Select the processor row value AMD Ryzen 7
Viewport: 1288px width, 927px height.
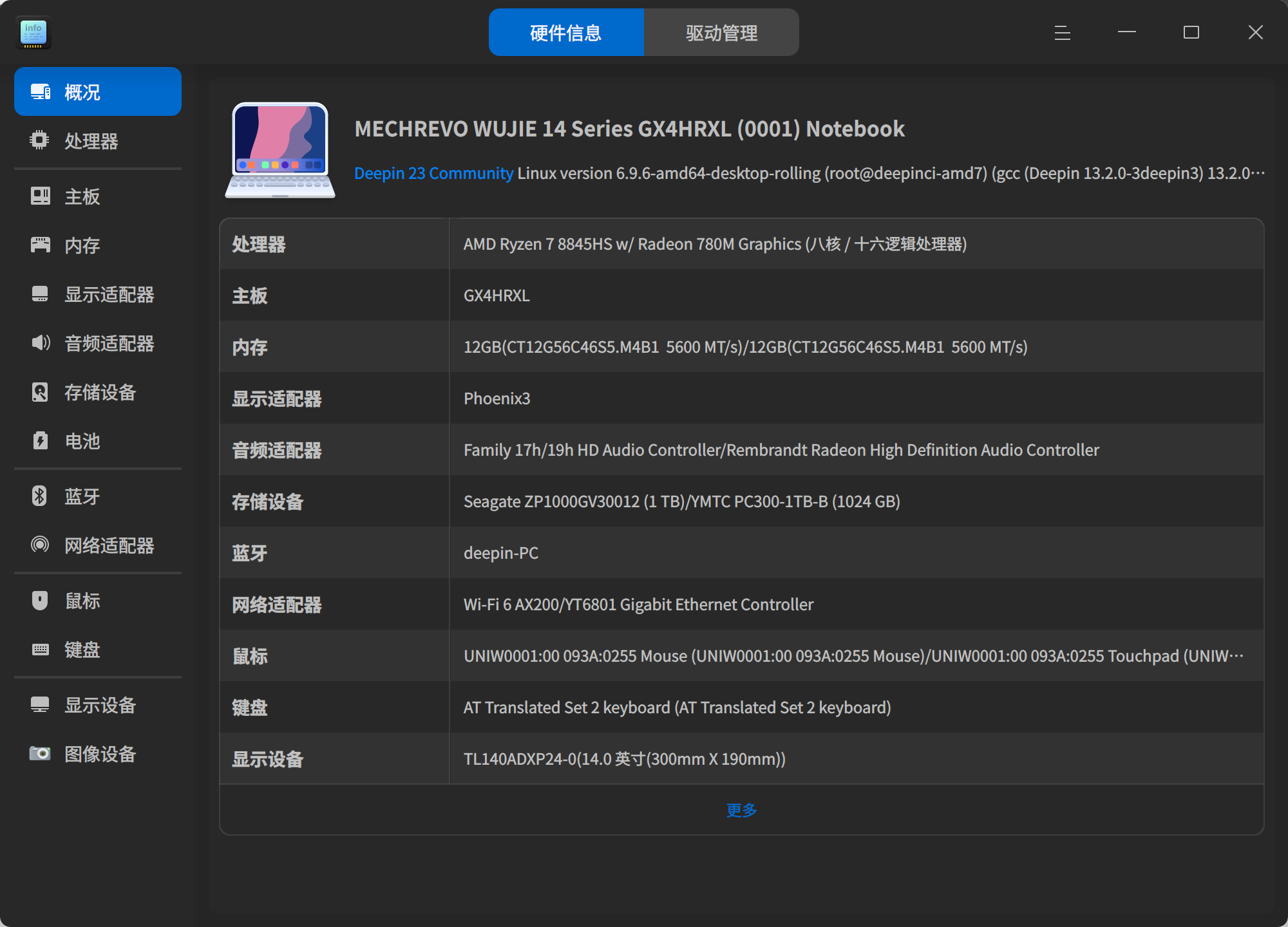(715, 244)
